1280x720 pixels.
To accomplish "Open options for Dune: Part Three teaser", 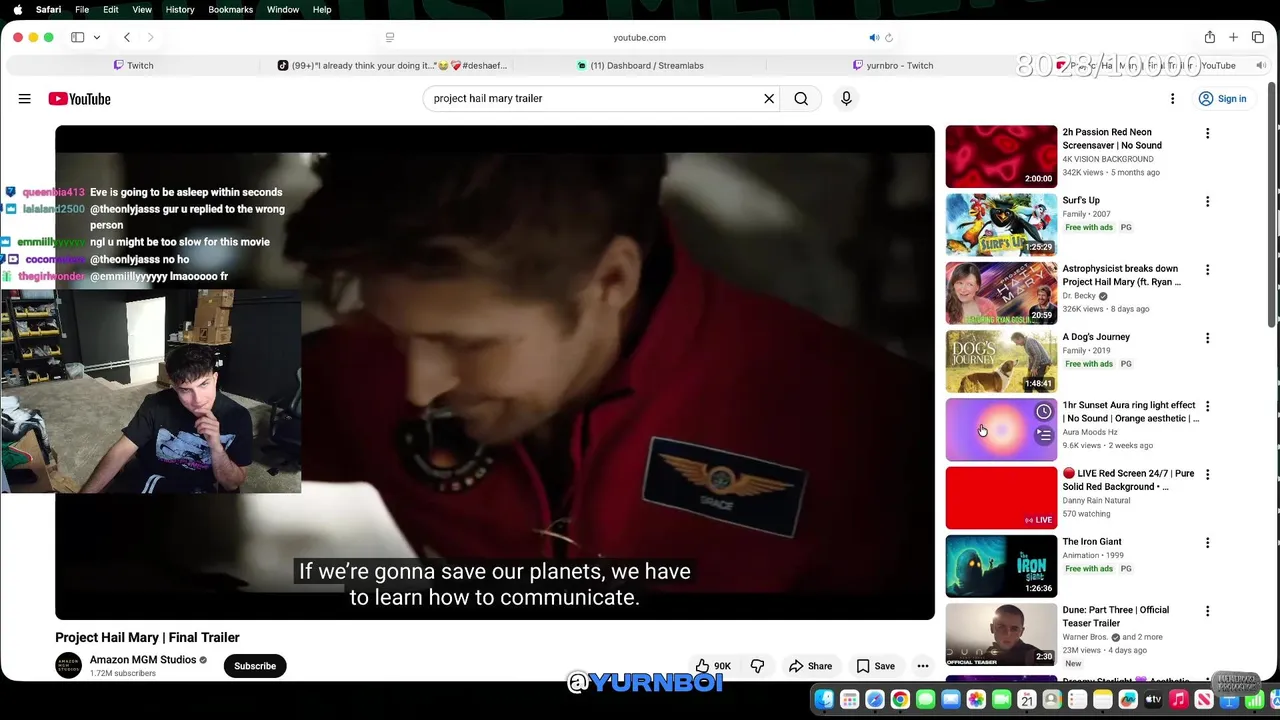I will (x=1207, y=611).
